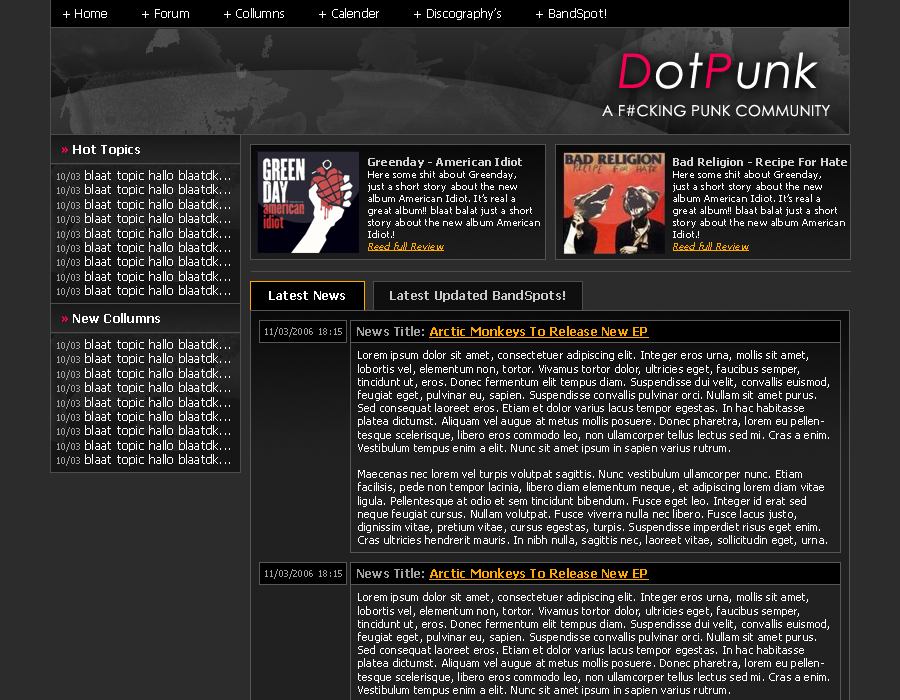This screenshot has width=900, height=700.
Task: Switch to Latest Updated BandSpots! tab
Action: [478, 295]
